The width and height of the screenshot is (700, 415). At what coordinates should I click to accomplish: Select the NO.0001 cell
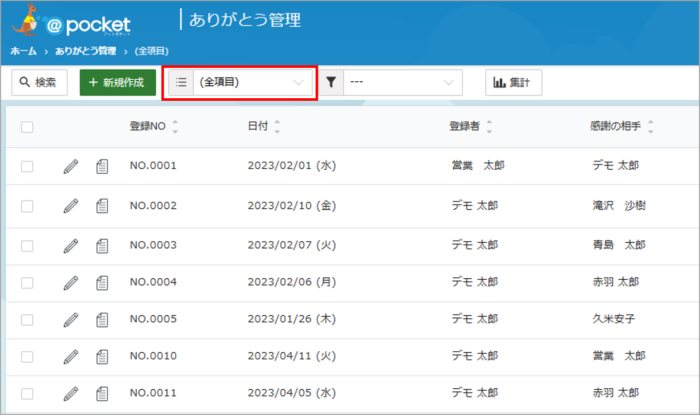click(153, 166)
